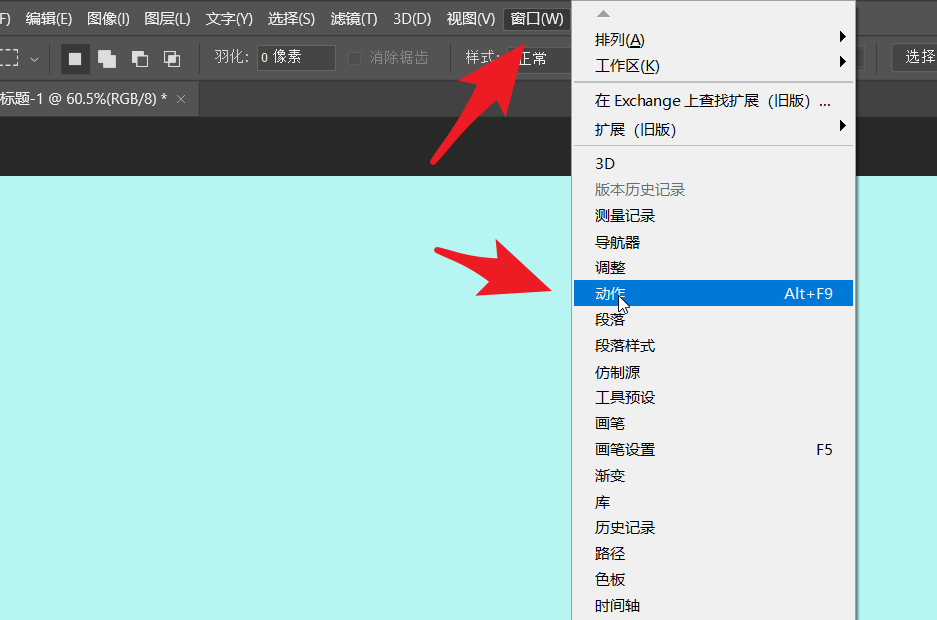Select the Subtract from Selection icon
The image size is (937, 620).
coord(140,59)
